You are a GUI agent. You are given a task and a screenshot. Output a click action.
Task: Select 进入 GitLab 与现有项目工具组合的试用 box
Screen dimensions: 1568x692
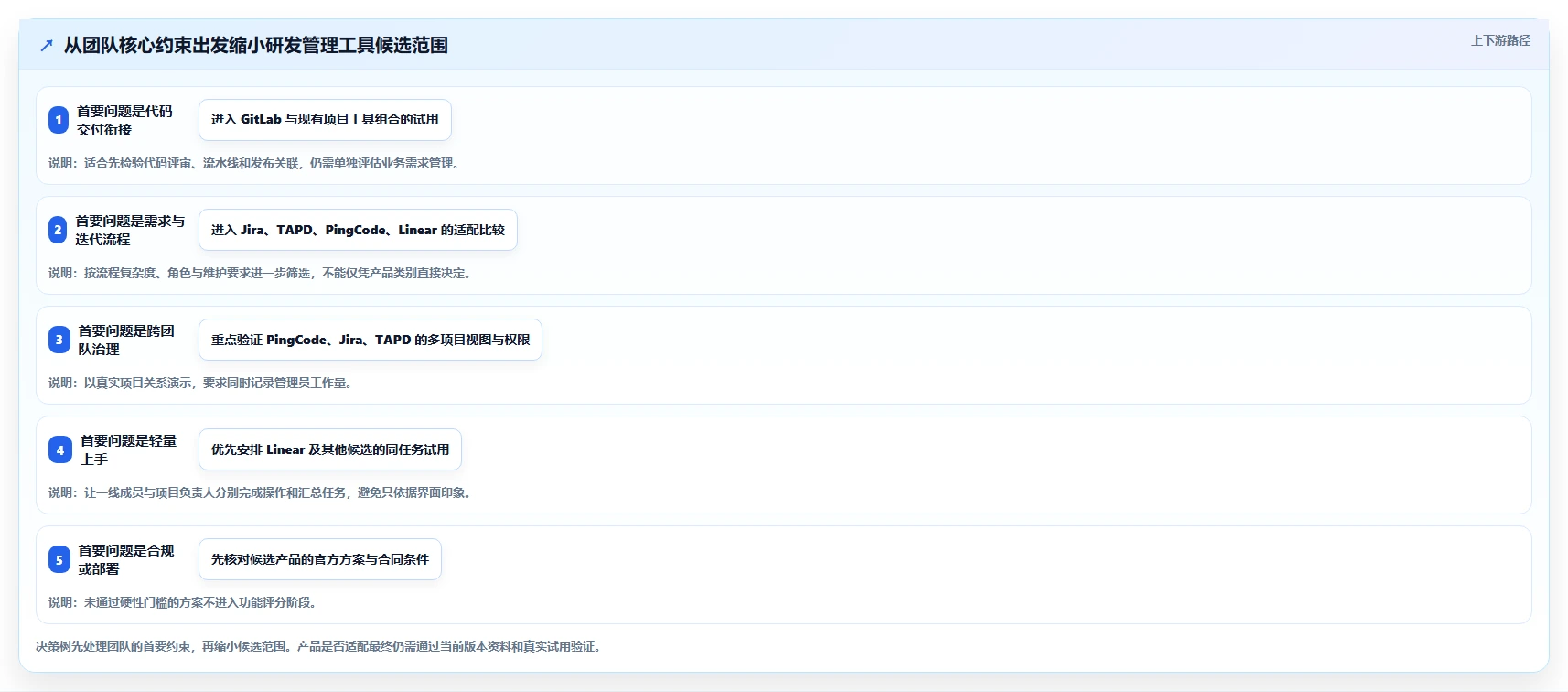325,120
